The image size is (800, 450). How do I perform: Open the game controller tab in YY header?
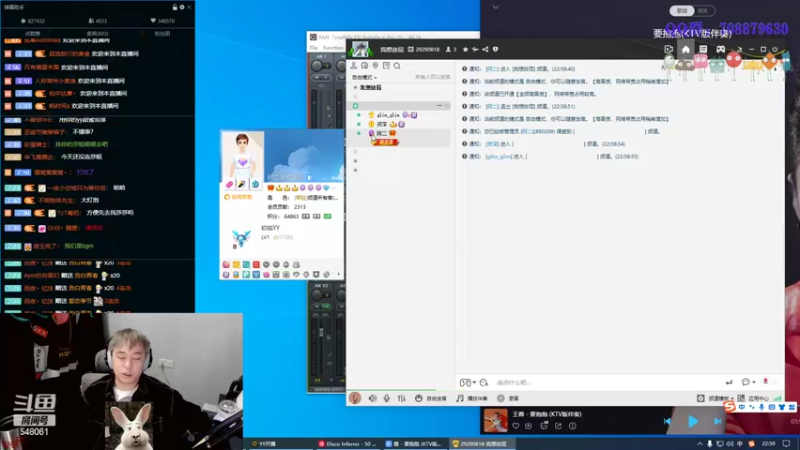(720, 49)
